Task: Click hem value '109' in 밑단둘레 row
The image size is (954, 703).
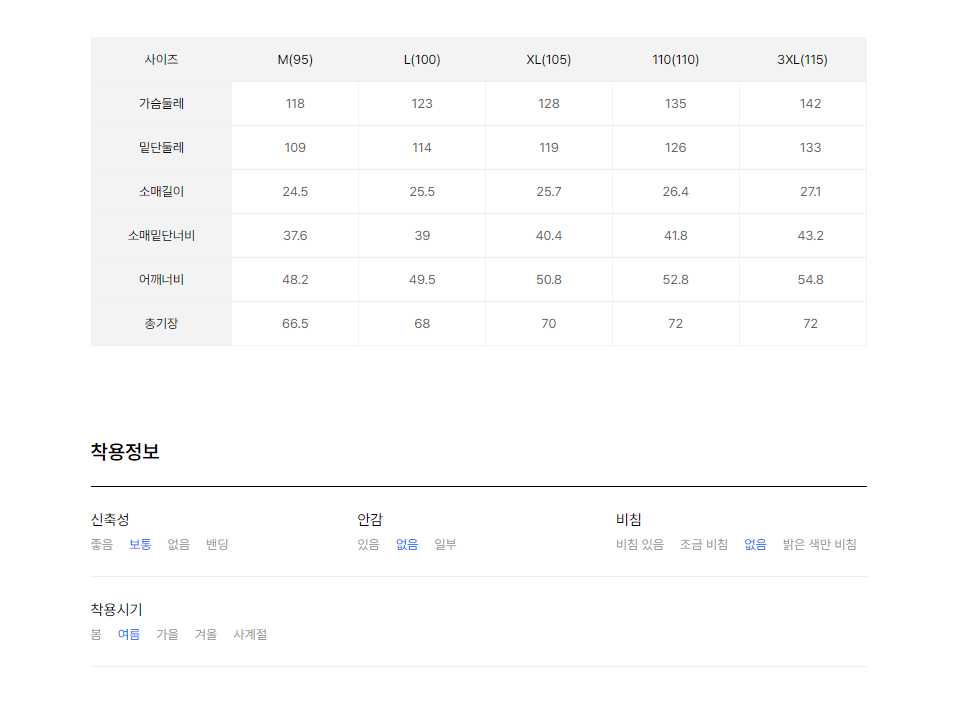Action: [x=295, y=147]
